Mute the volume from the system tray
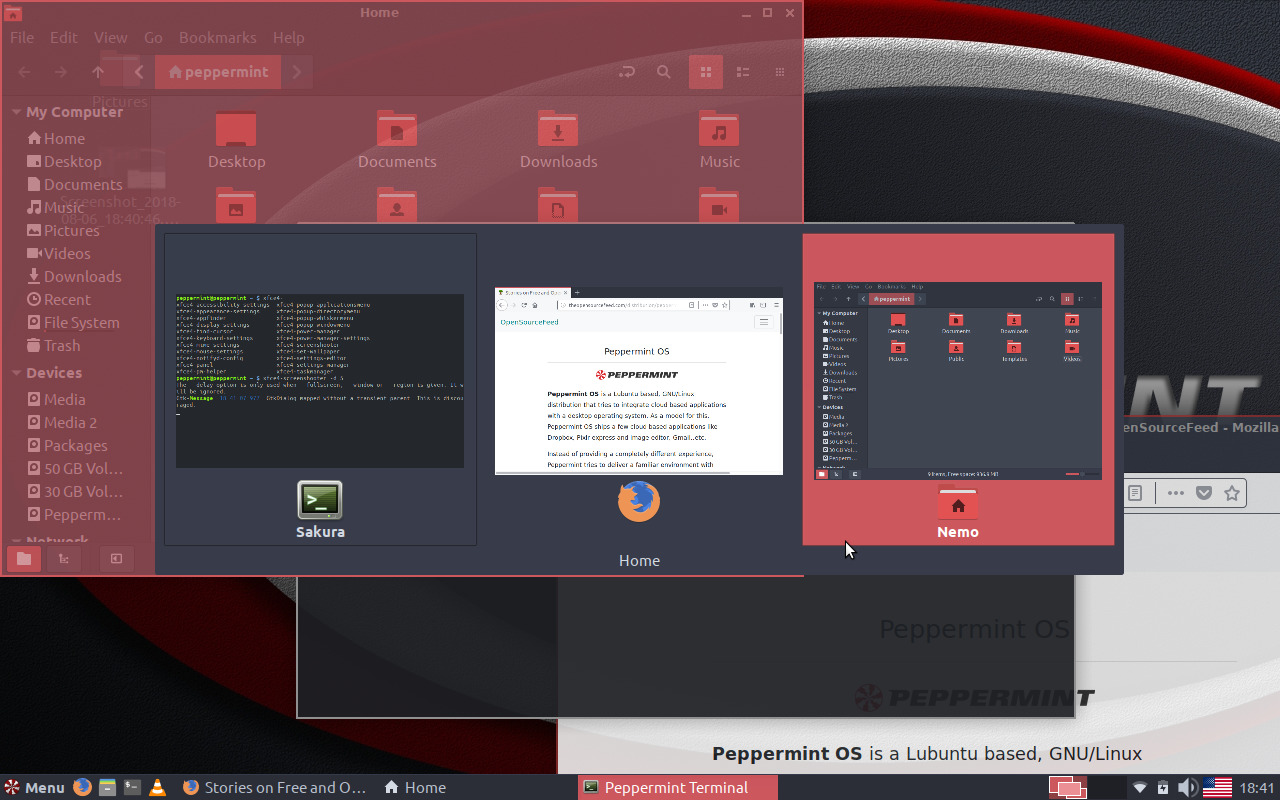This screenshot has height=800, width=1280. coord(1189,787)
